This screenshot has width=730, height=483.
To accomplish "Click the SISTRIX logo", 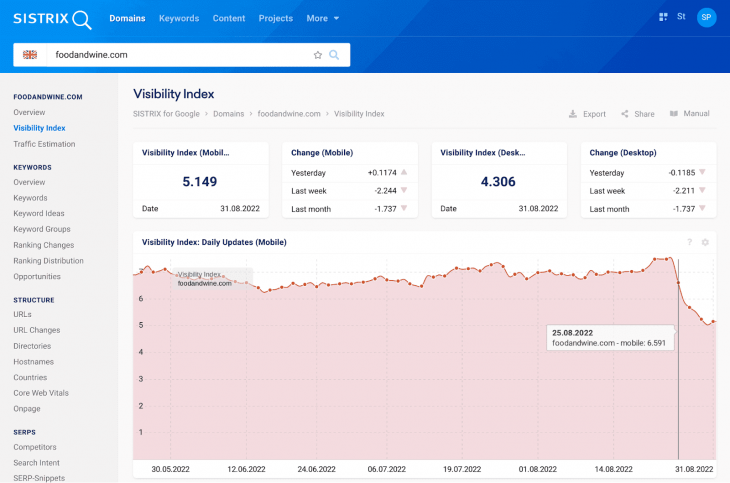I will coord(52,19).
